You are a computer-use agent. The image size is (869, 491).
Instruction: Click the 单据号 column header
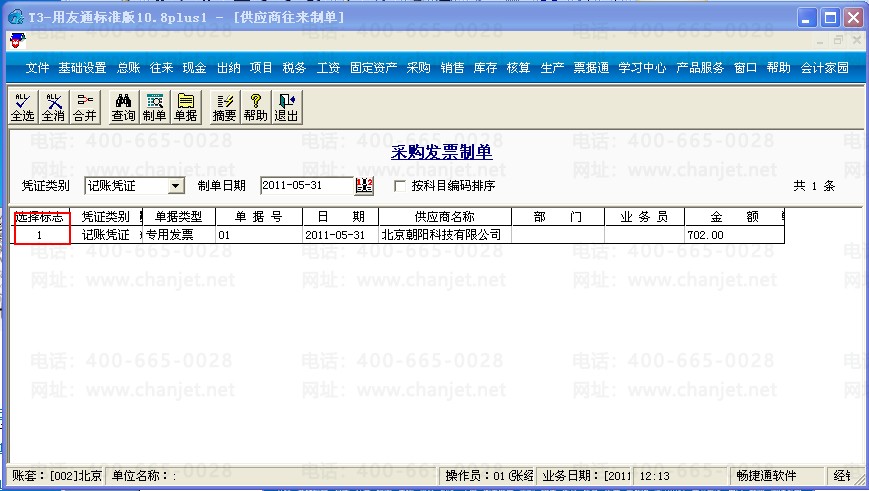(259, 217)
